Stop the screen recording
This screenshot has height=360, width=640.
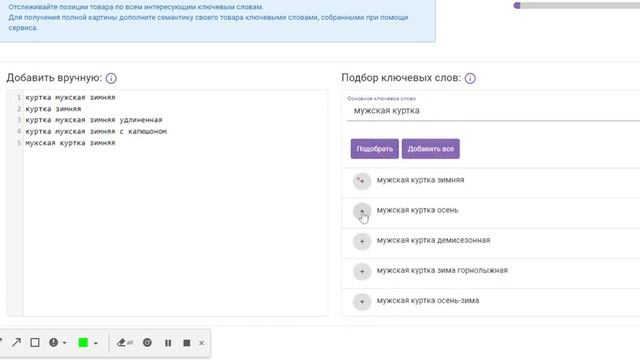point(187,343)
